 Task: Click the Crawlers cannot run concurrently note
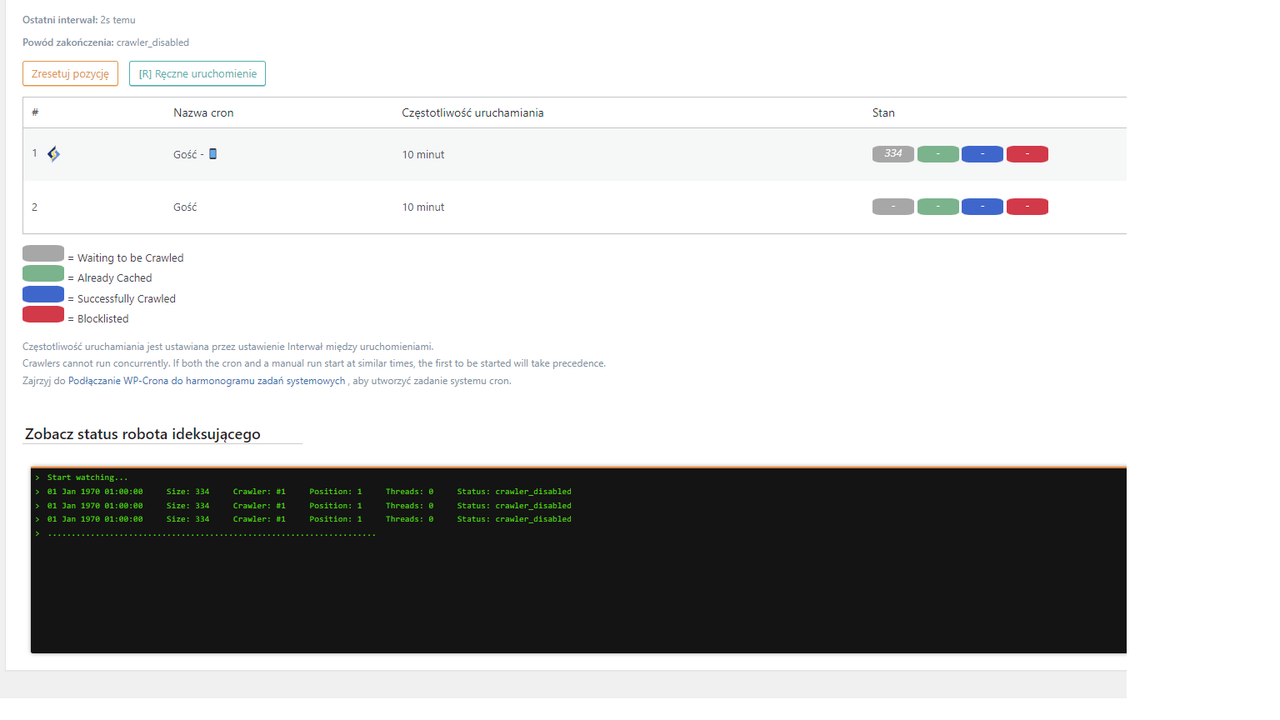314,364
